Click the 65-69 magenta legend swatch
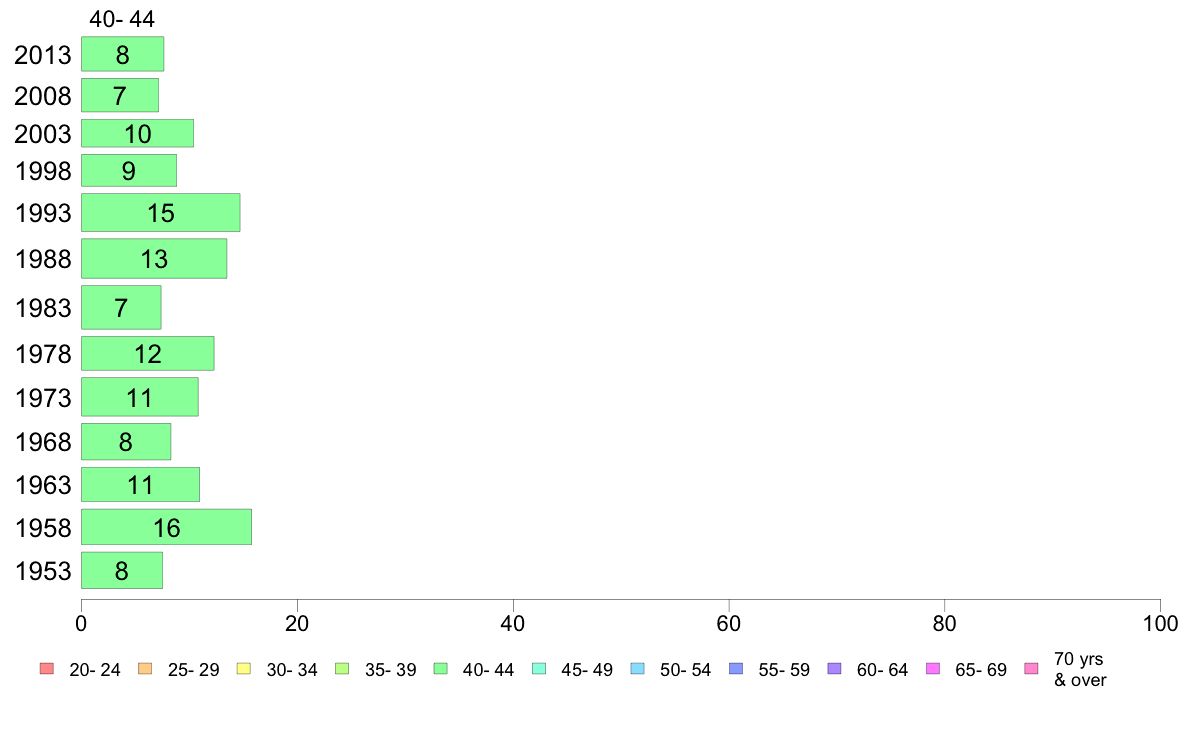 click(x=933, y=669)
